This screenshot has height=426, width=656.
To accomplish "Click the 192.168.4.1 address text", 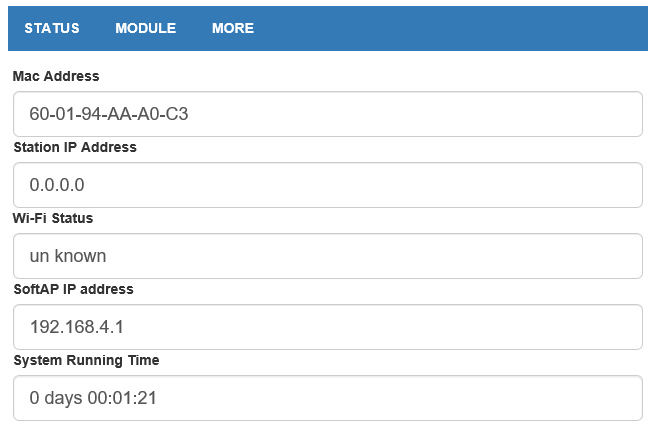I will (77, 327).
